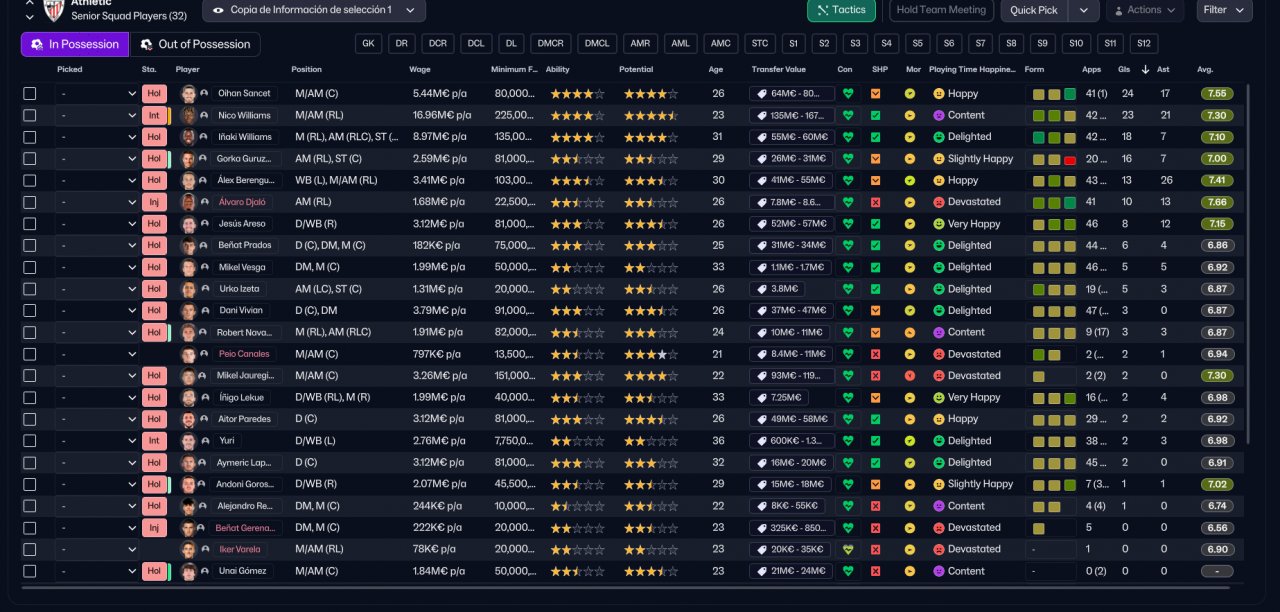The image size is (1280, 612).
Task: Click Hold Team Meeting
Action: click(941, 10)
